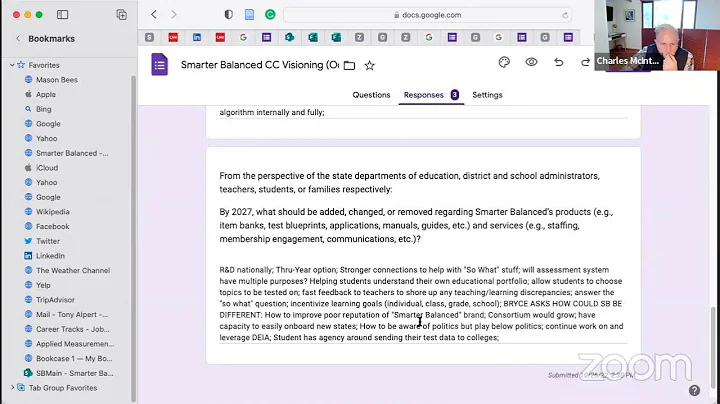The image size is (720, 404).
Task: Click the 'From the perspective of the state' text
Action: pyautogui.click(x=410, y=183)
